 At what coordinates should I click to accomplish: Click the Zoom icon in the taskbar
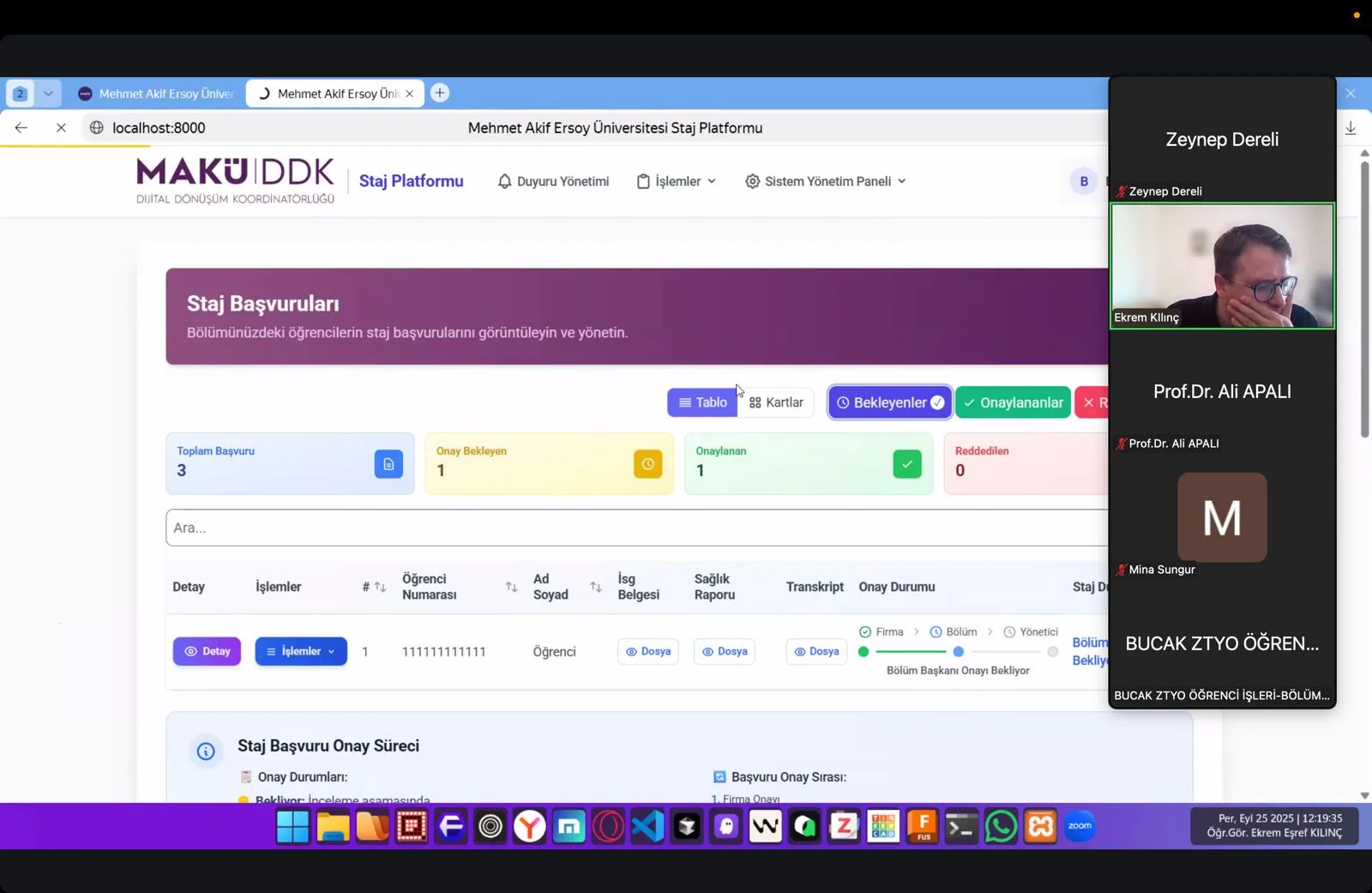[x=1080, y=826]
